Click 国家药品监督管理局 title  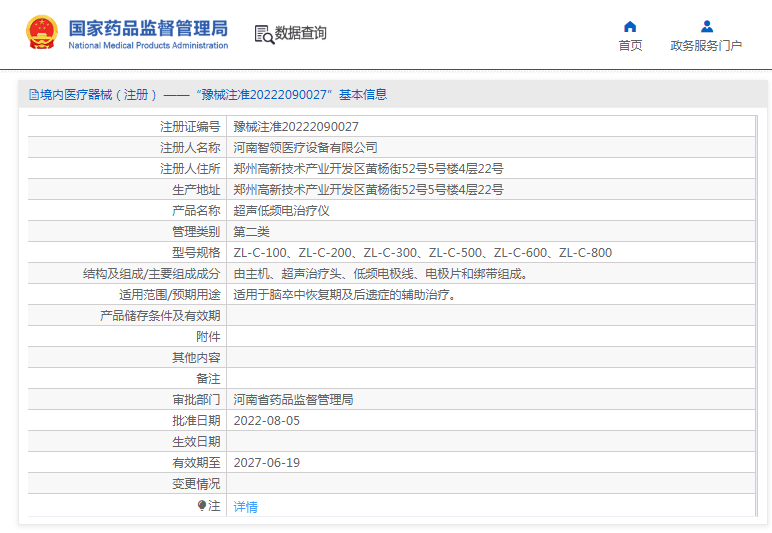[148, 29]
